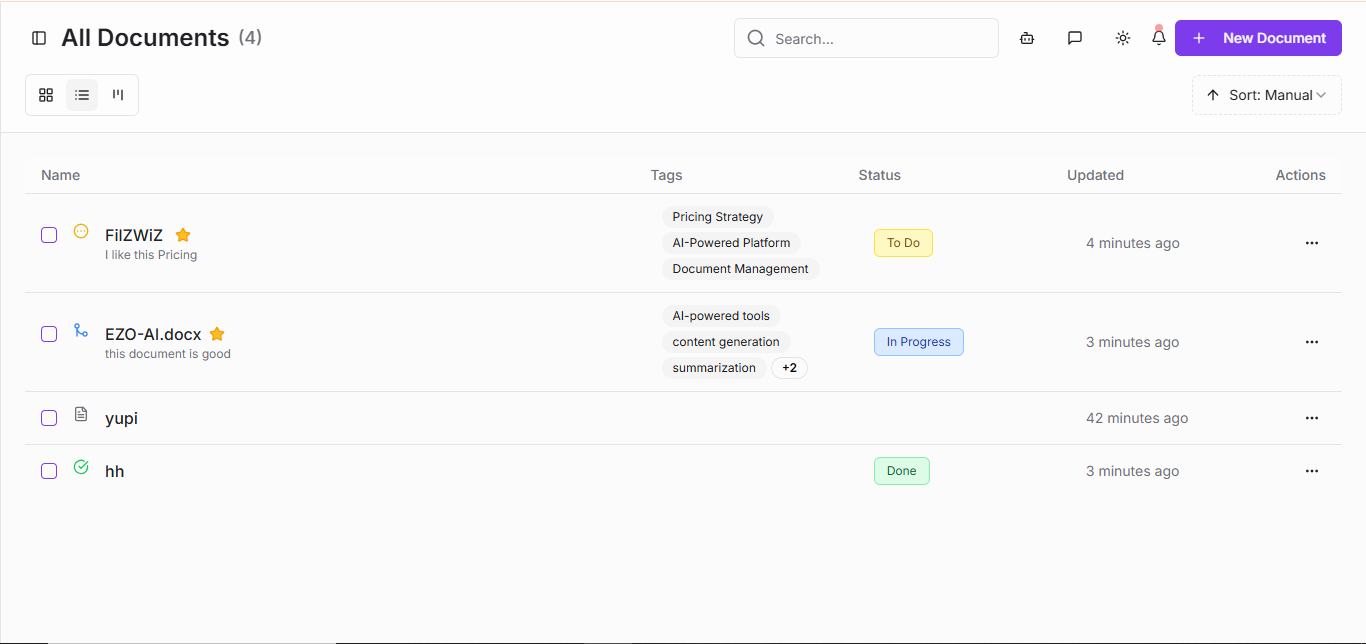Open the AI assistant bot icon
This screenshot has width=1366, height=644.
point(1027,38)
